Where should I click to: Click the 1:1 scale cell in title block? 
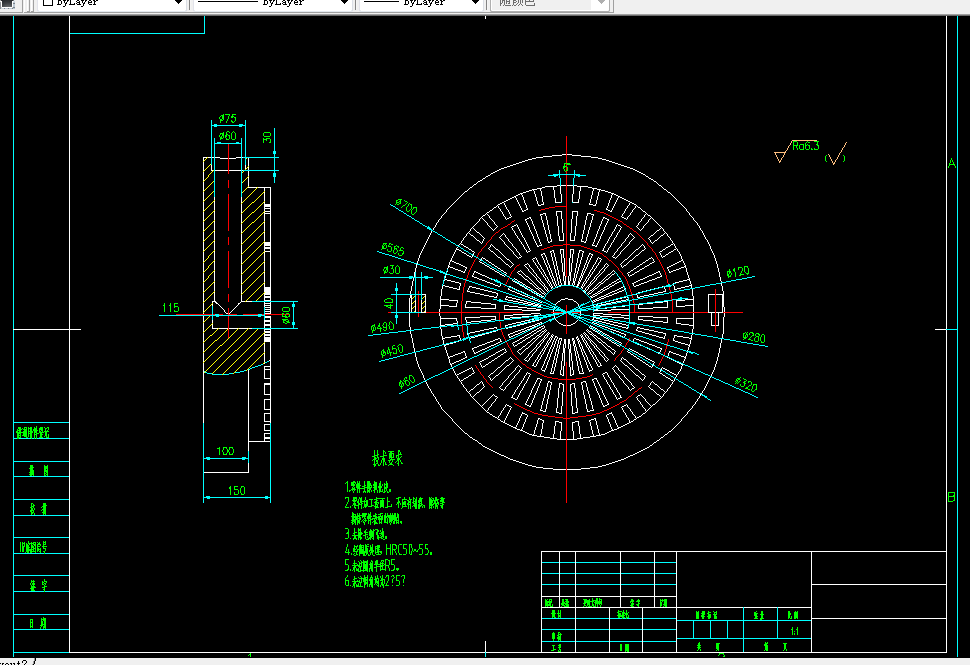tap(794, 631)
